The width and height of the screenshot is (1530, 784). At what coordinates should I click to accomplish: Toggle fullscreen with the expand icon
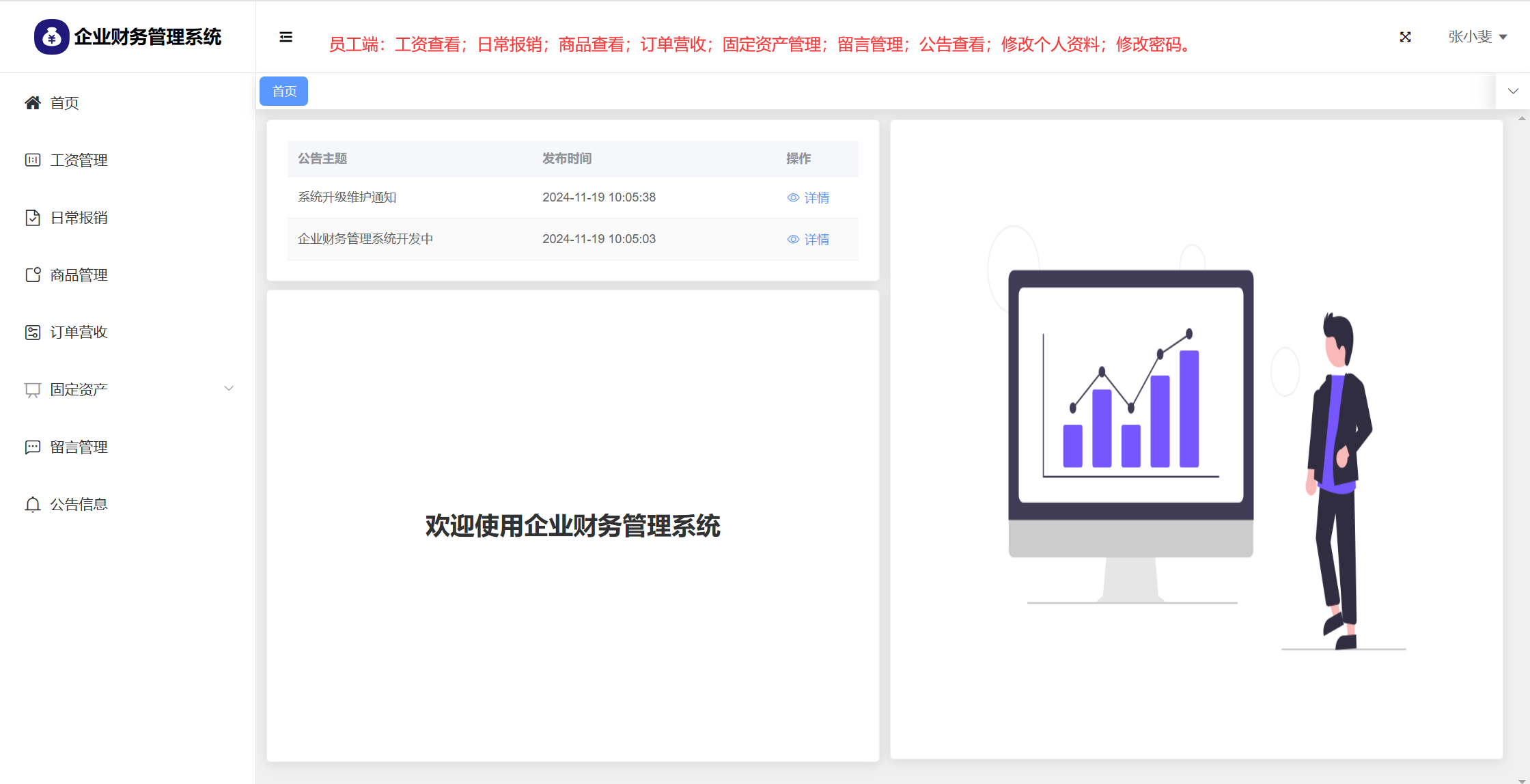1405,37
